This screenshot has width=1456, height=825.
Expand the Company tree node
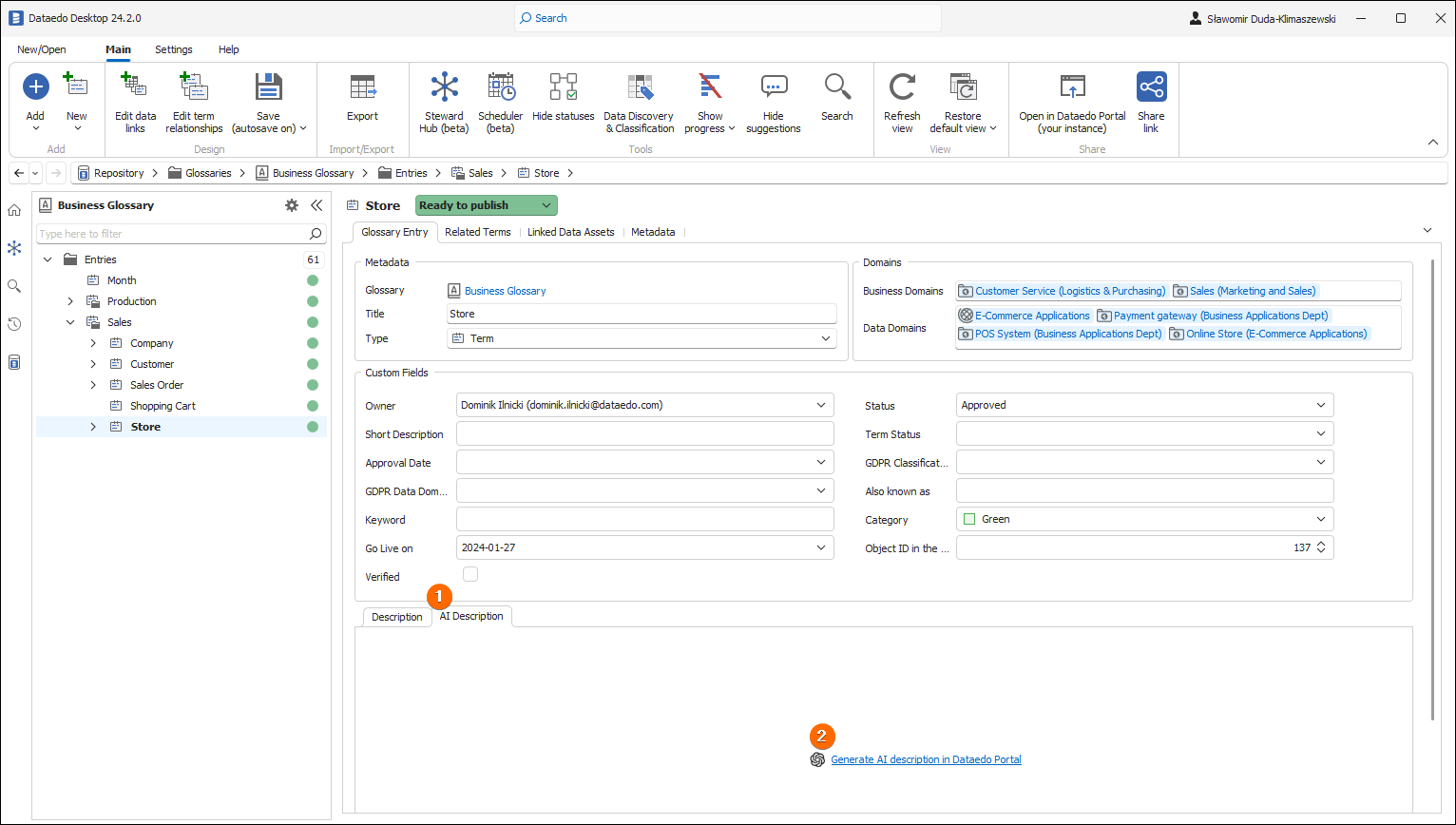(x=93, y=343)
